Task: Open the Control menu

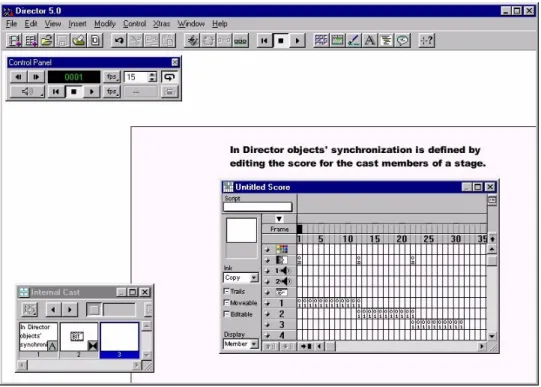Action: (x=135, y=24)
